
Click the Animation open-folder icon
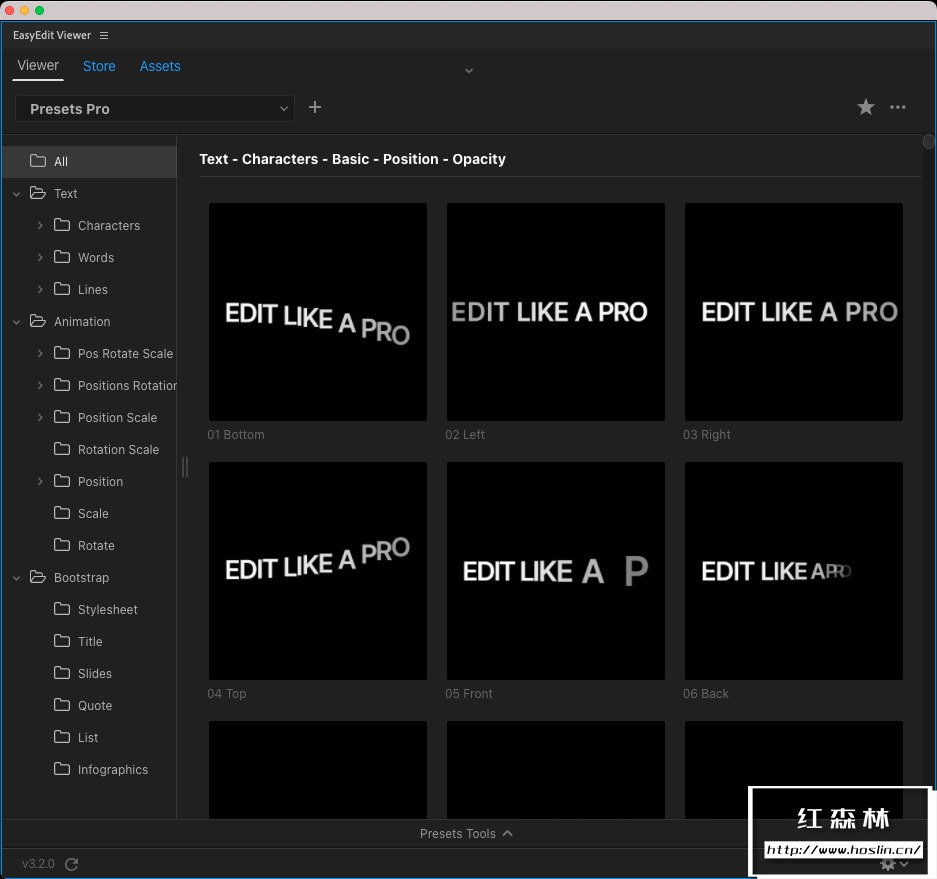[38, 321]
